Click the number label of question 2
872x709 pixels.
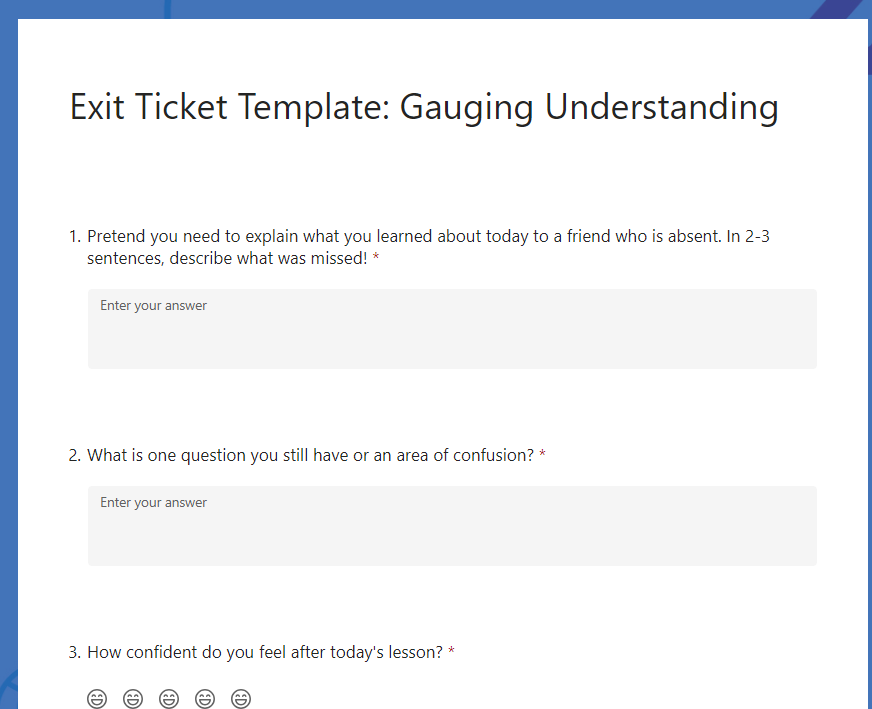75,455
